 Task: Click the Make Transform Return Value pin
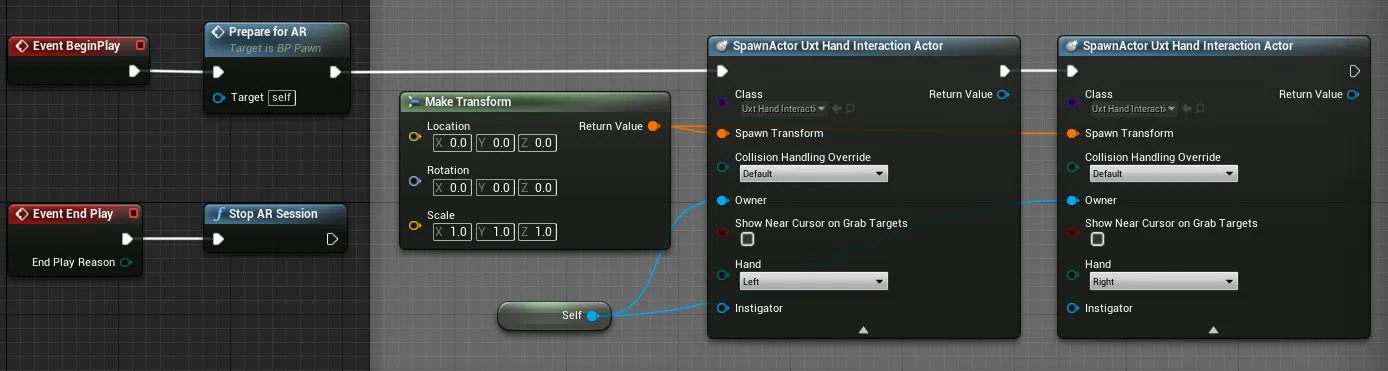click(x=653, y=126)
